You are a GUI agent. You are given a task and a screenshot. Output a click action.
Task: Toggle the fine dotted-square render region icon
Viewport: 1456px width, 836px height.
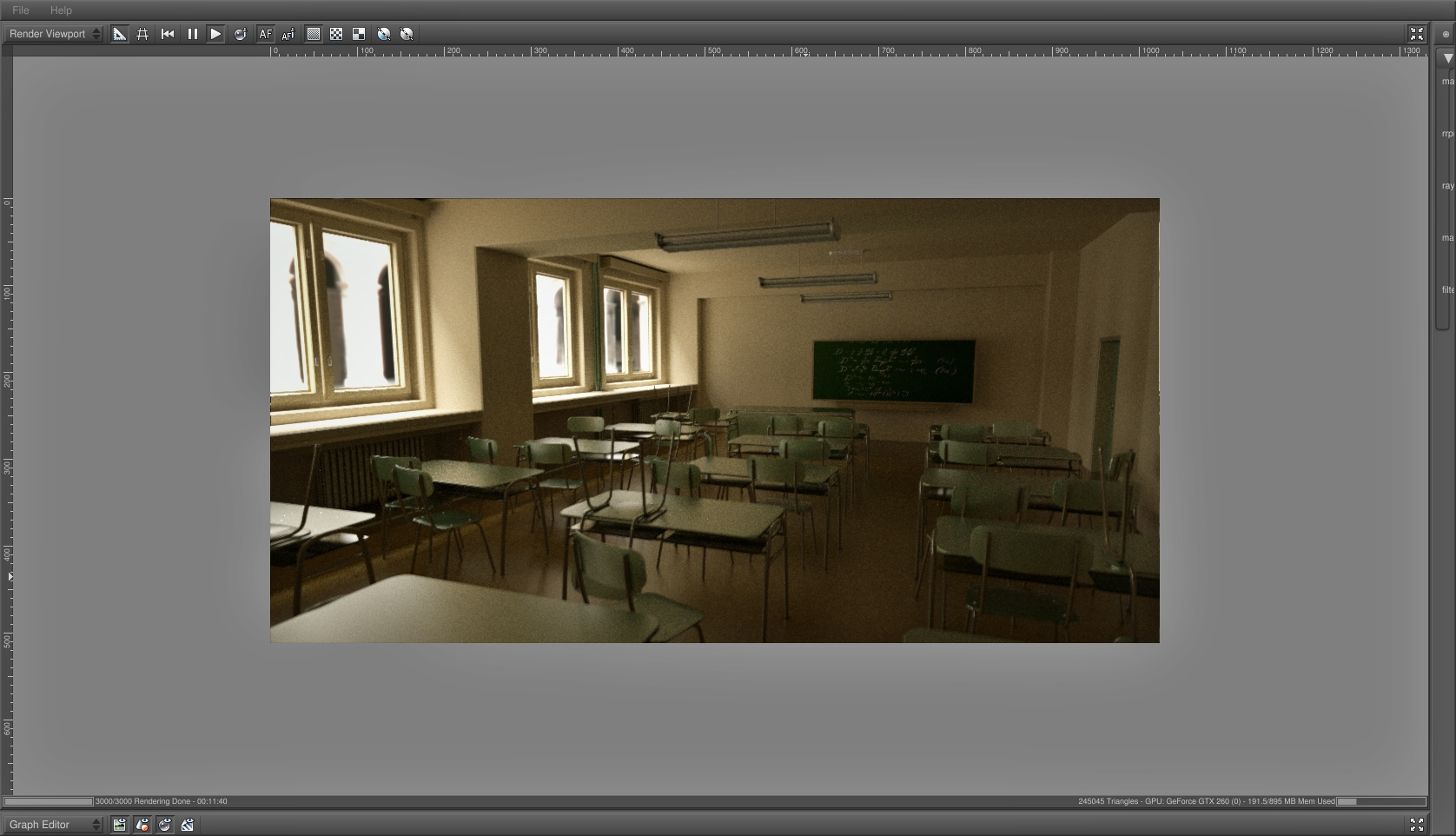[x=313, y=34]
